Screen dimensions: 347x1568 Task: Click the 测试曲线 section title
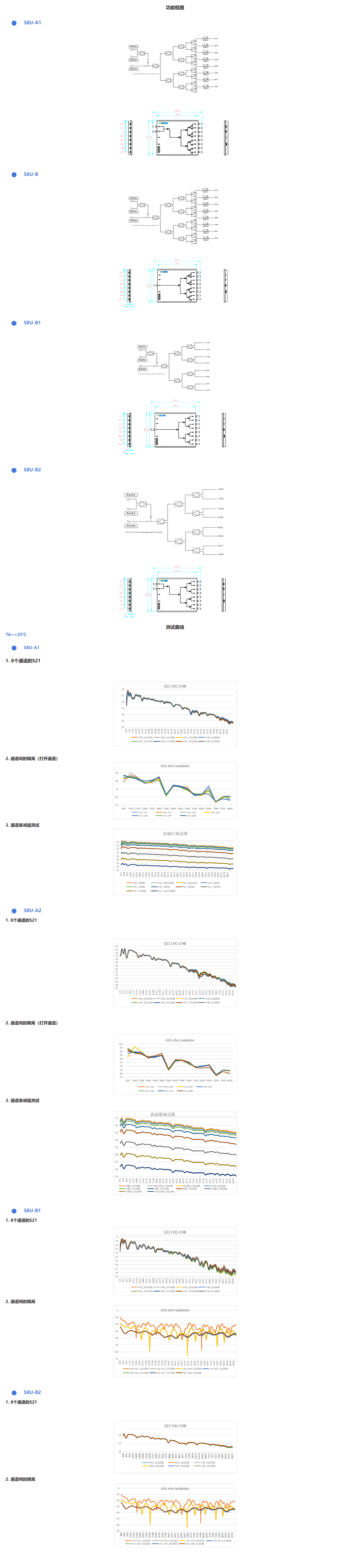coord(175,627)
